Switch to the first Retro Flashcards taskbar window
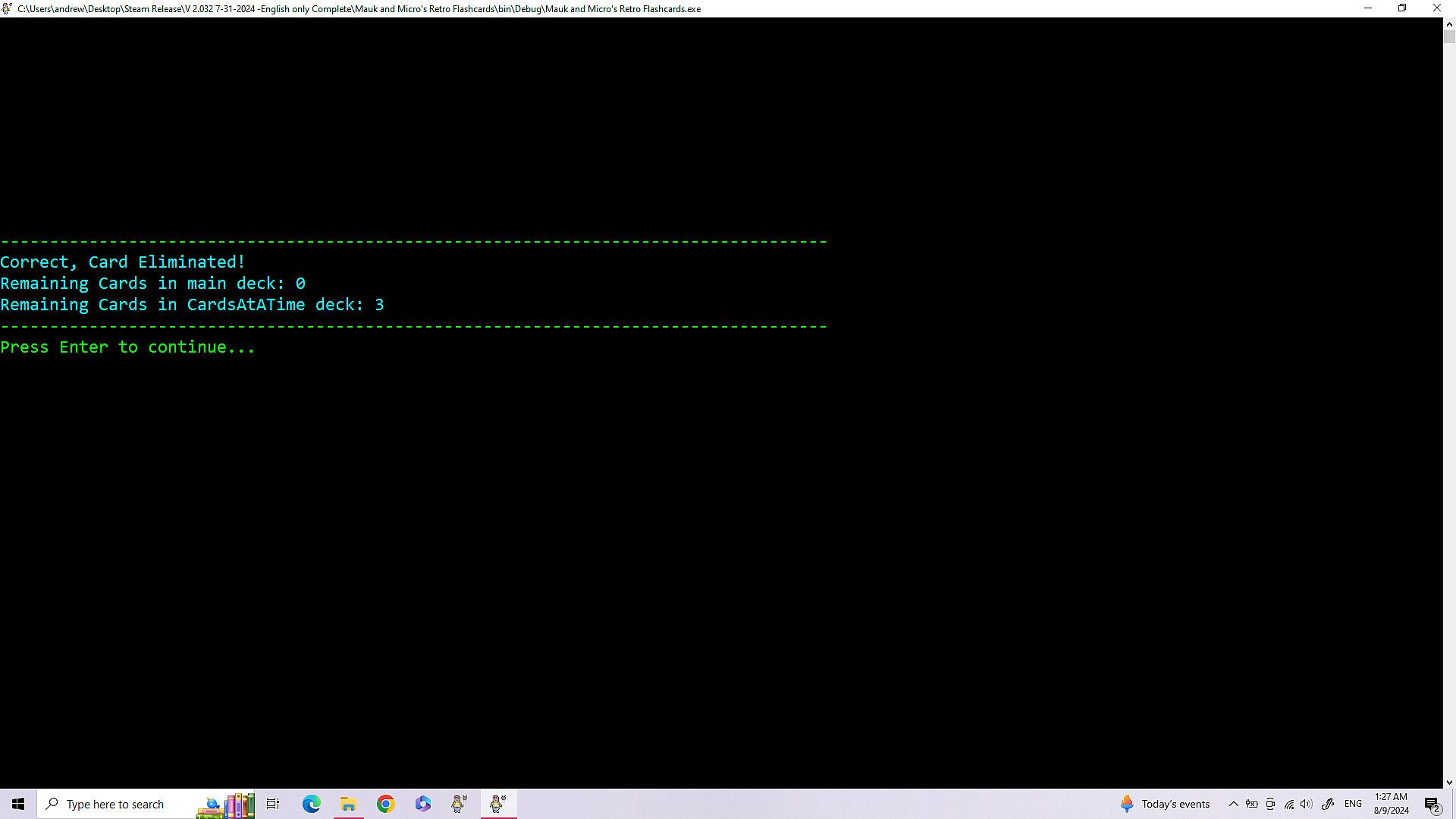This screenshot has height=819, width=1456. [460, 804]
